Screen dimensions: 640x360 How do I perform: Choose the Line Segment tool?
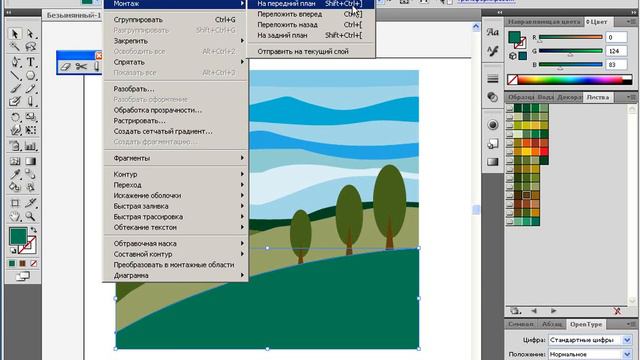click(15, 76)
